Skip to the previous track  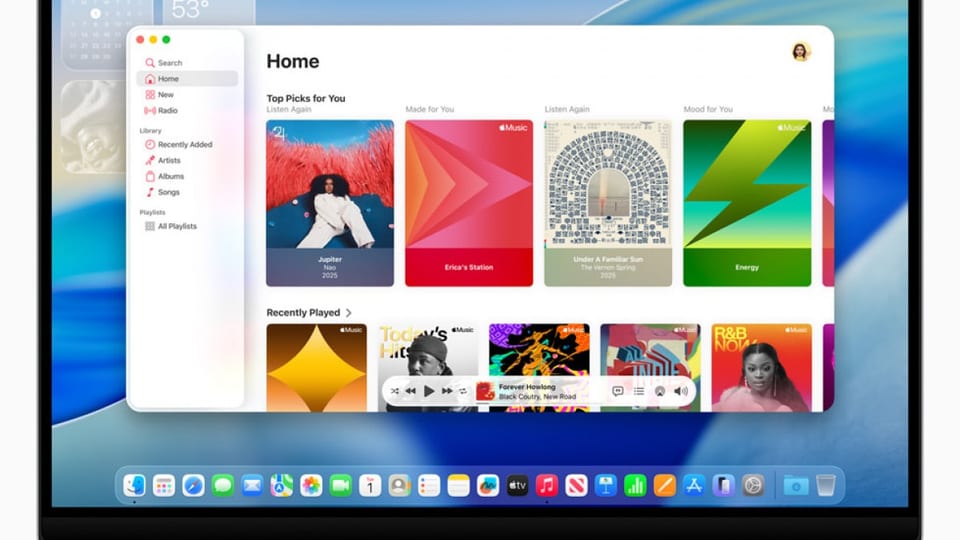pos(411,391)
